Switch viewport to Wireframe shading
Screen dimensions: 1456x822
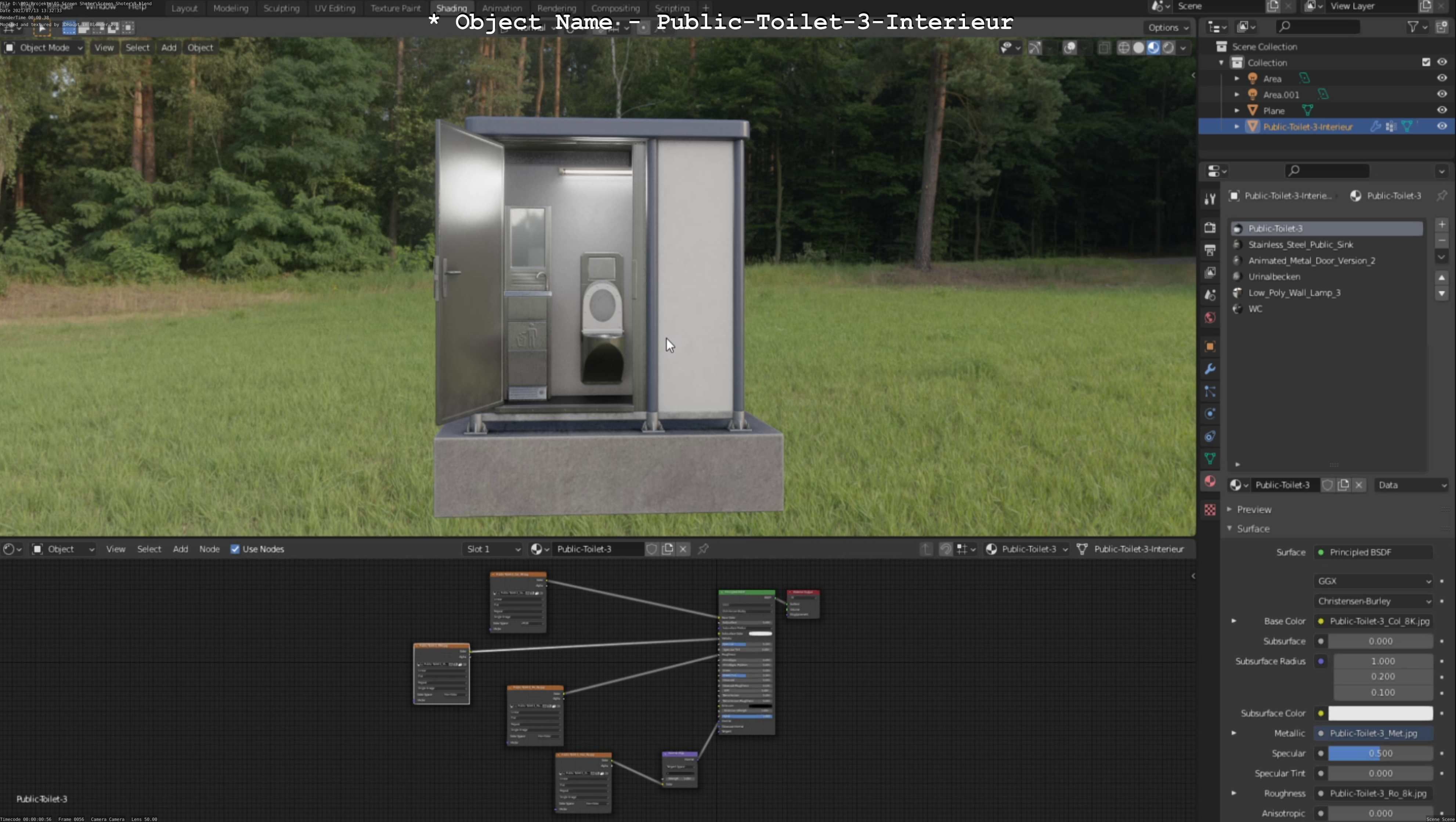pos(1124,48)
